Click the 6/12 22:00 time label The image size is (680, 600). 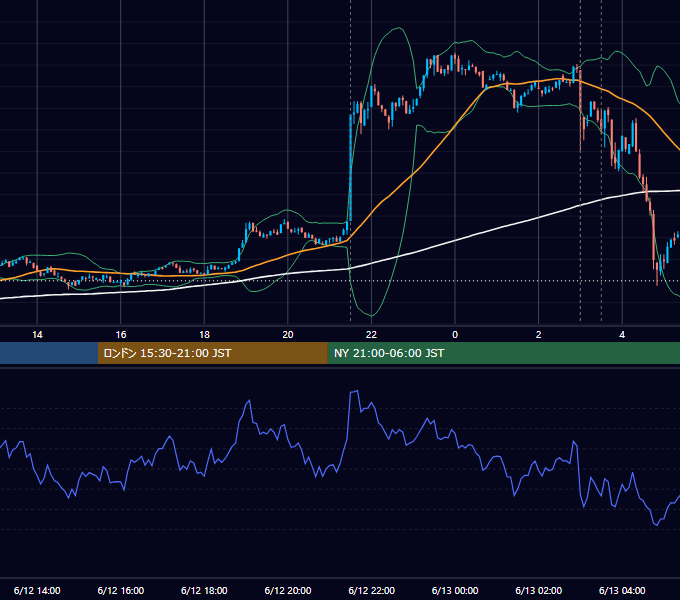point(371,590)
